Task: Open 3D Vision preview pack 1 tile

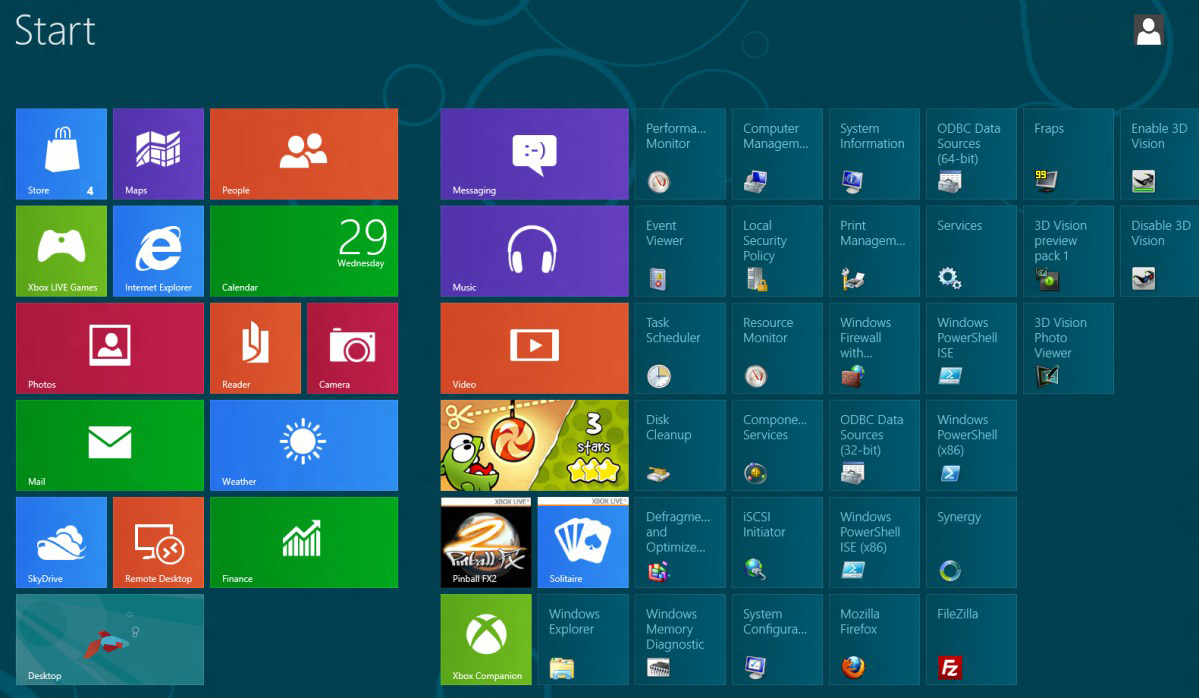Action: click(x=1068, y=251)
